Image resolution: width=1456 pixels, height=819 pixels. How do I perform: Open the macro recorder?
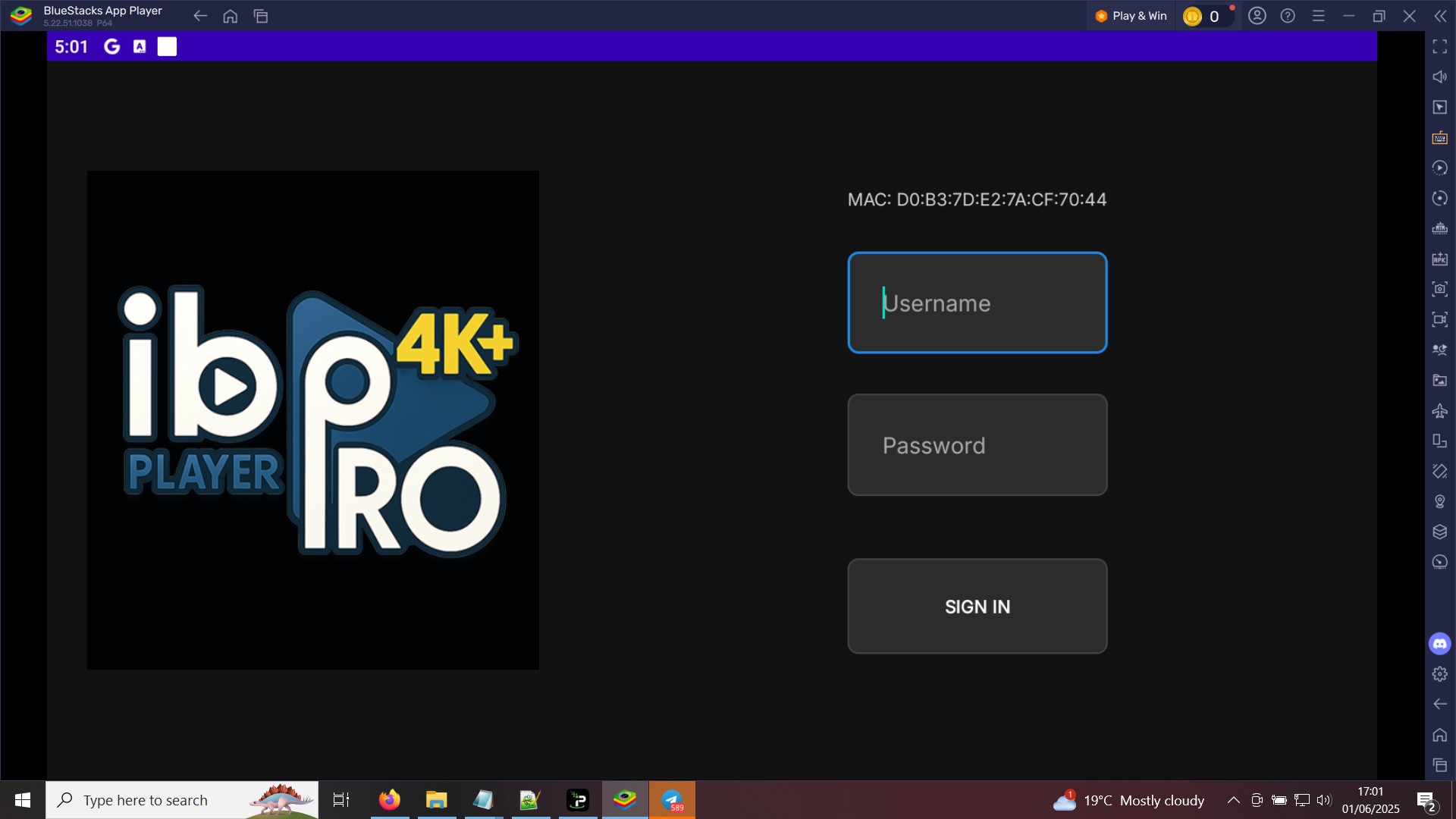1439,168
